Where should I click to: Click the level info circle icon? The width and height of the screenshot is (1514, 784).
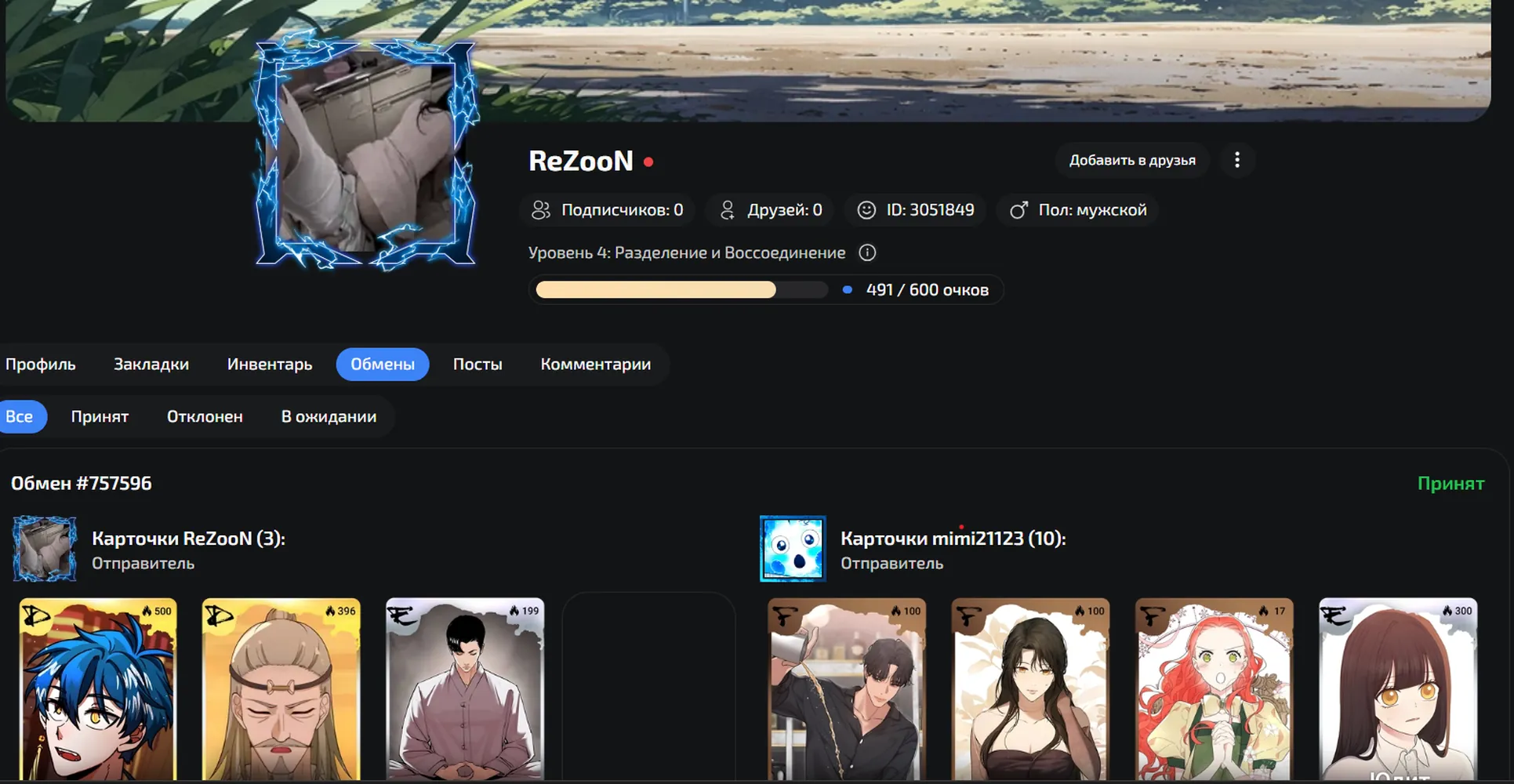[x=867, y=252]
